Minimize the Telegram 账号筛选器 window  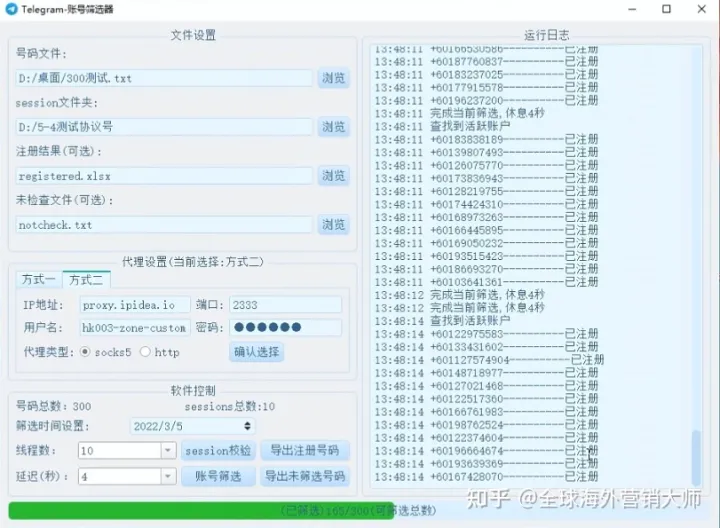point(632,9)
